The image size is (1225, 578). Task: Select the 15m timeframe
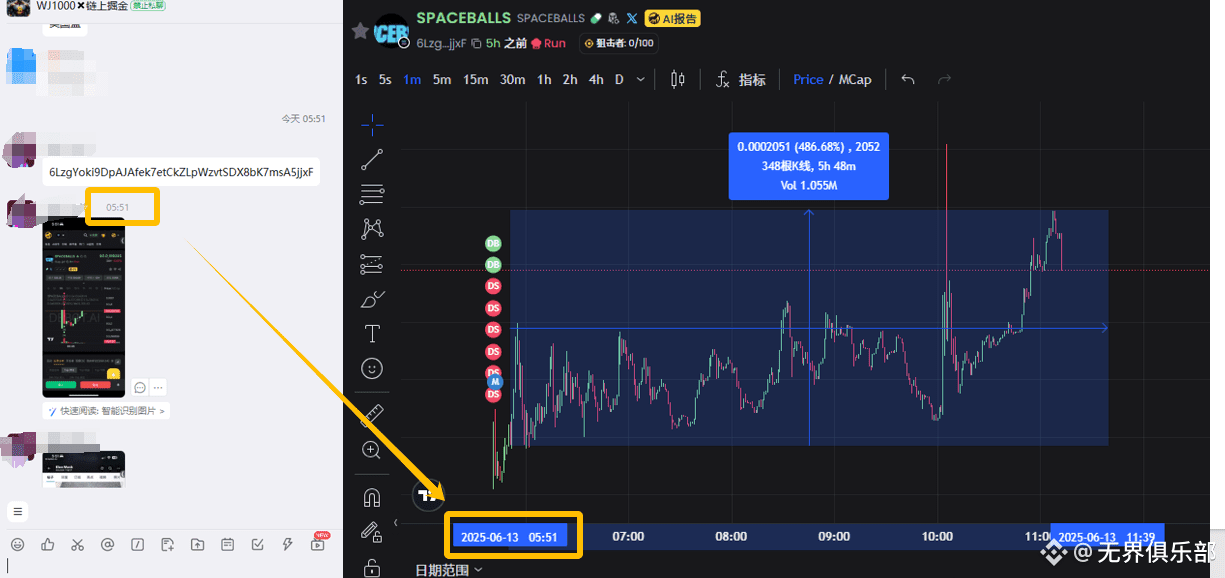[476, 80]
